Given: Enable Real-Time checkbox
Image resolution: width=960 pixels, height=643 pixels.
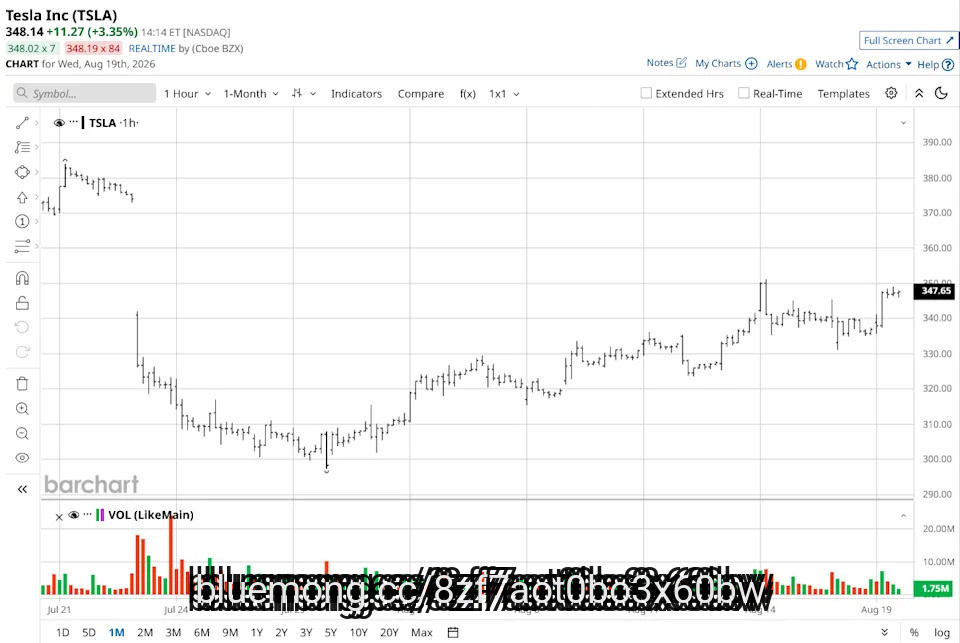Looking at the screenshot, I should click(x=743, y=93).
